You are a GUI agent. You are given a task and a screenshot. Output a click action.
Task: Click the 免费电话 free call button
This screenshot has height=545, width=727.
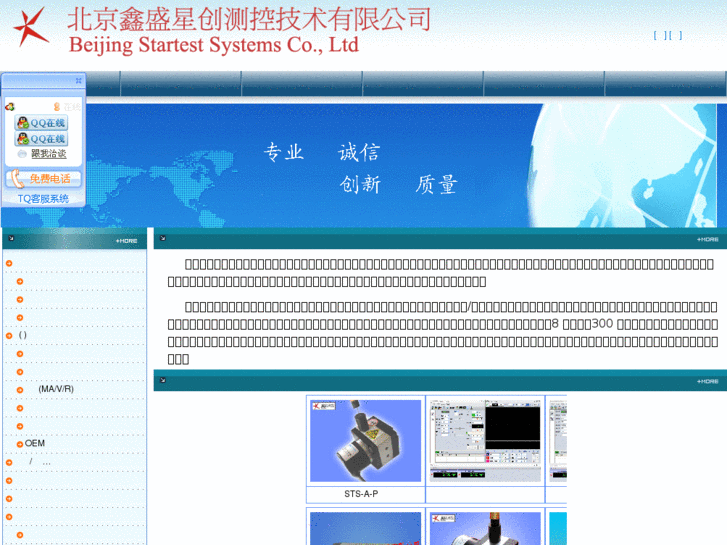(43, 179)
